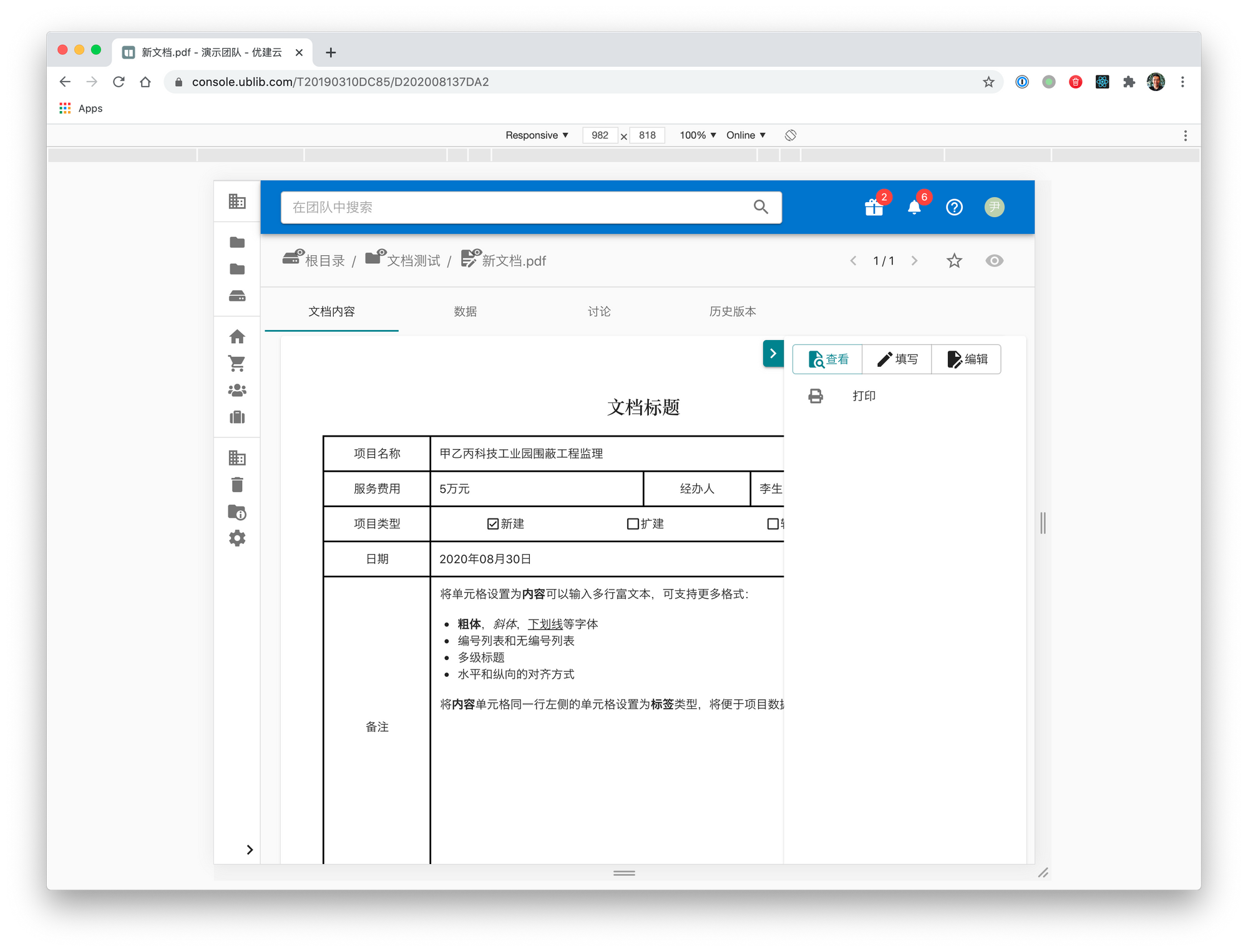Click the gift rewards icon
Viewport: 1248px width, 952px height.
click(x=874, y=207)
